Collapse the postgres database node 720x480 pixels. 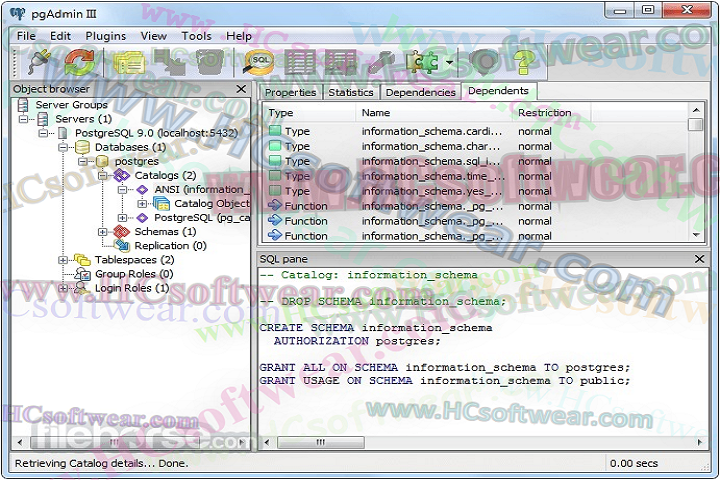pyautogui.click(x=83, y=161)
